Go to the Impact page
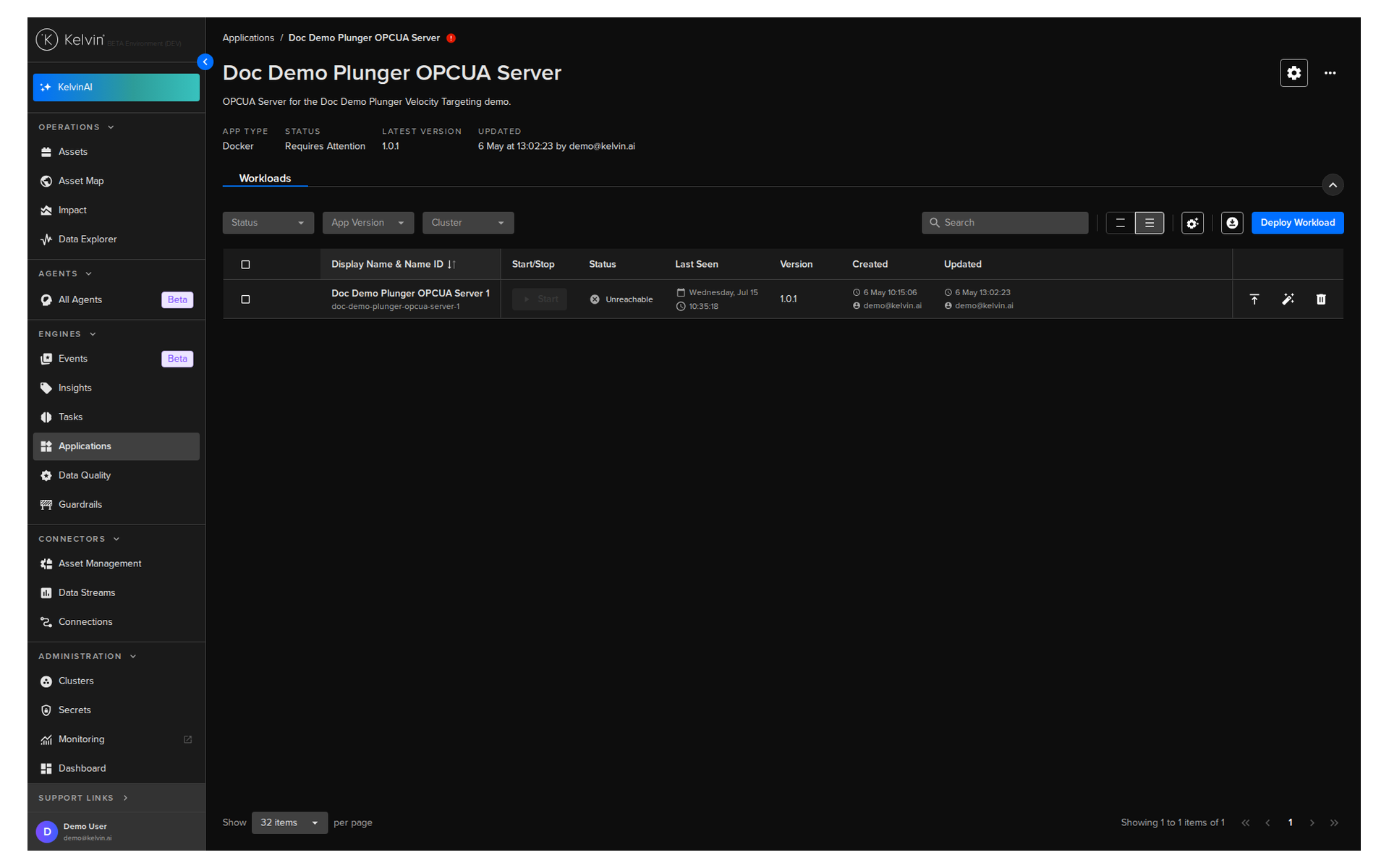1389x868 pixels. pyautogui.click(x=116, y=210)
